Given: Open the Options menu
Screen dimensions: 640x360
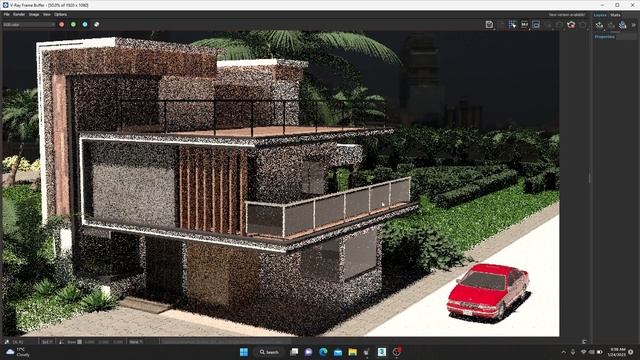Looking at the screenshot, I should pyautogui.click(x=60, y=15).
